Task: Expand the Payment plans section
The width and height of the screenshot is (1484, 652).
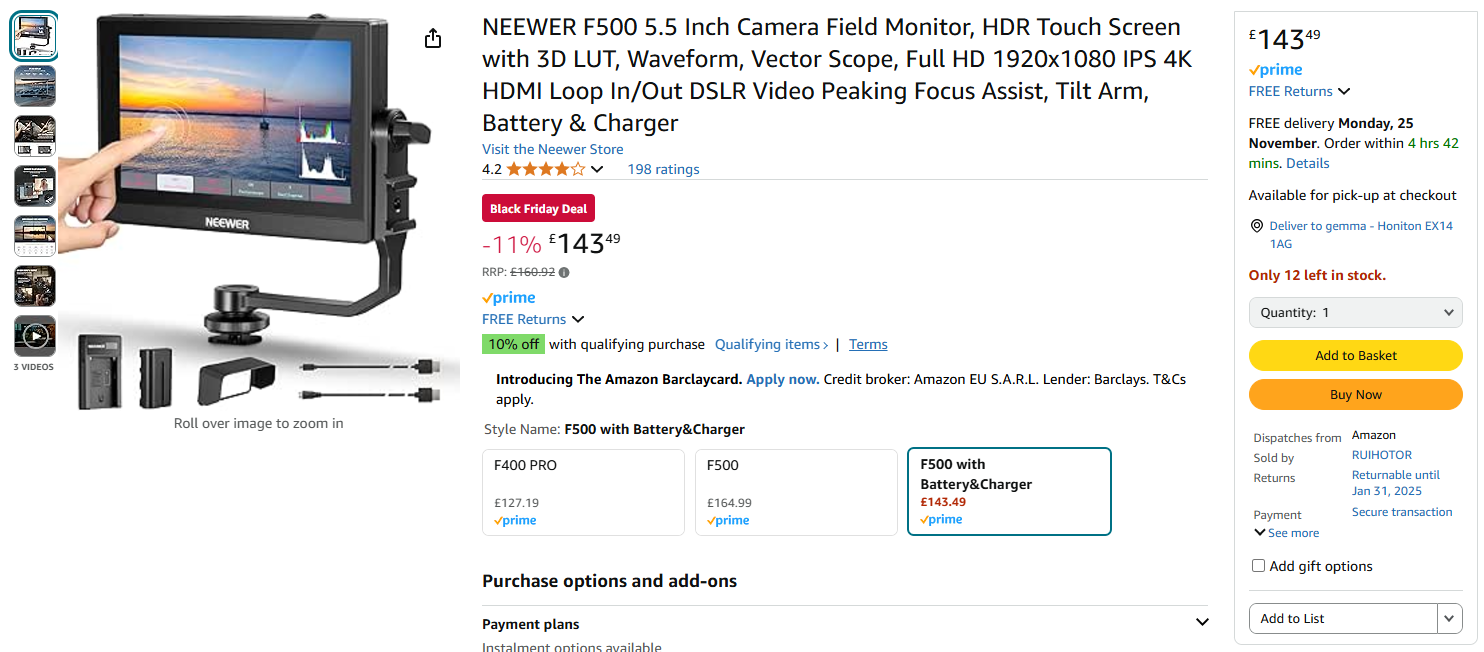Action: [1202, 623]
